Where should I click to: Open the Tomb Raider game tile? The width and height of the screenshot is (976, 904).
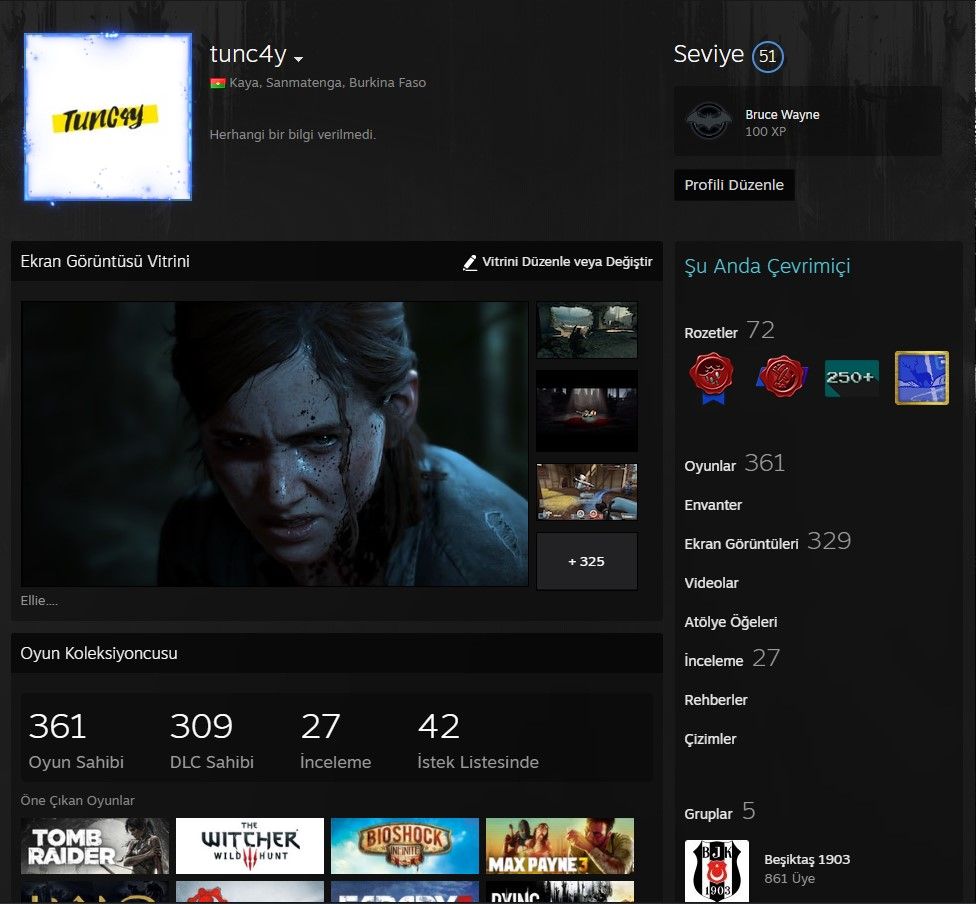click(95, 846)
